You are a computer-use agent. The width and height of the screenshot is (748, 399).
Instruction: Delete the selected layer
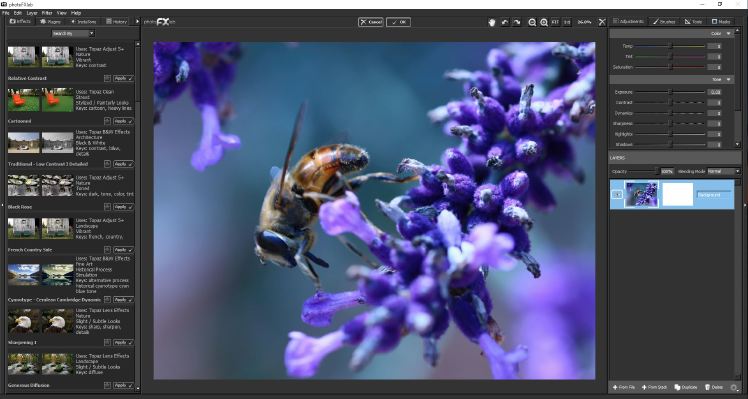pyautogui.click(x=714, y=388)
